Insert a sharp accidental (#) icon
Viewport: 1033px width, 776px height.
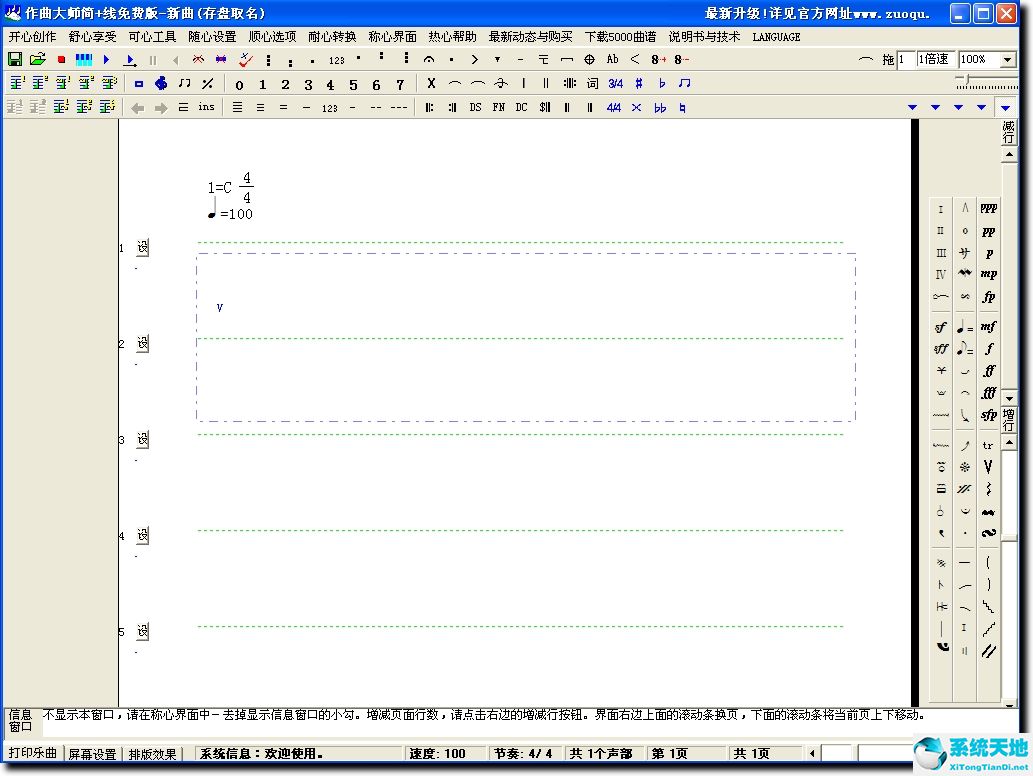pyautogui.click(x=638, y=83)
